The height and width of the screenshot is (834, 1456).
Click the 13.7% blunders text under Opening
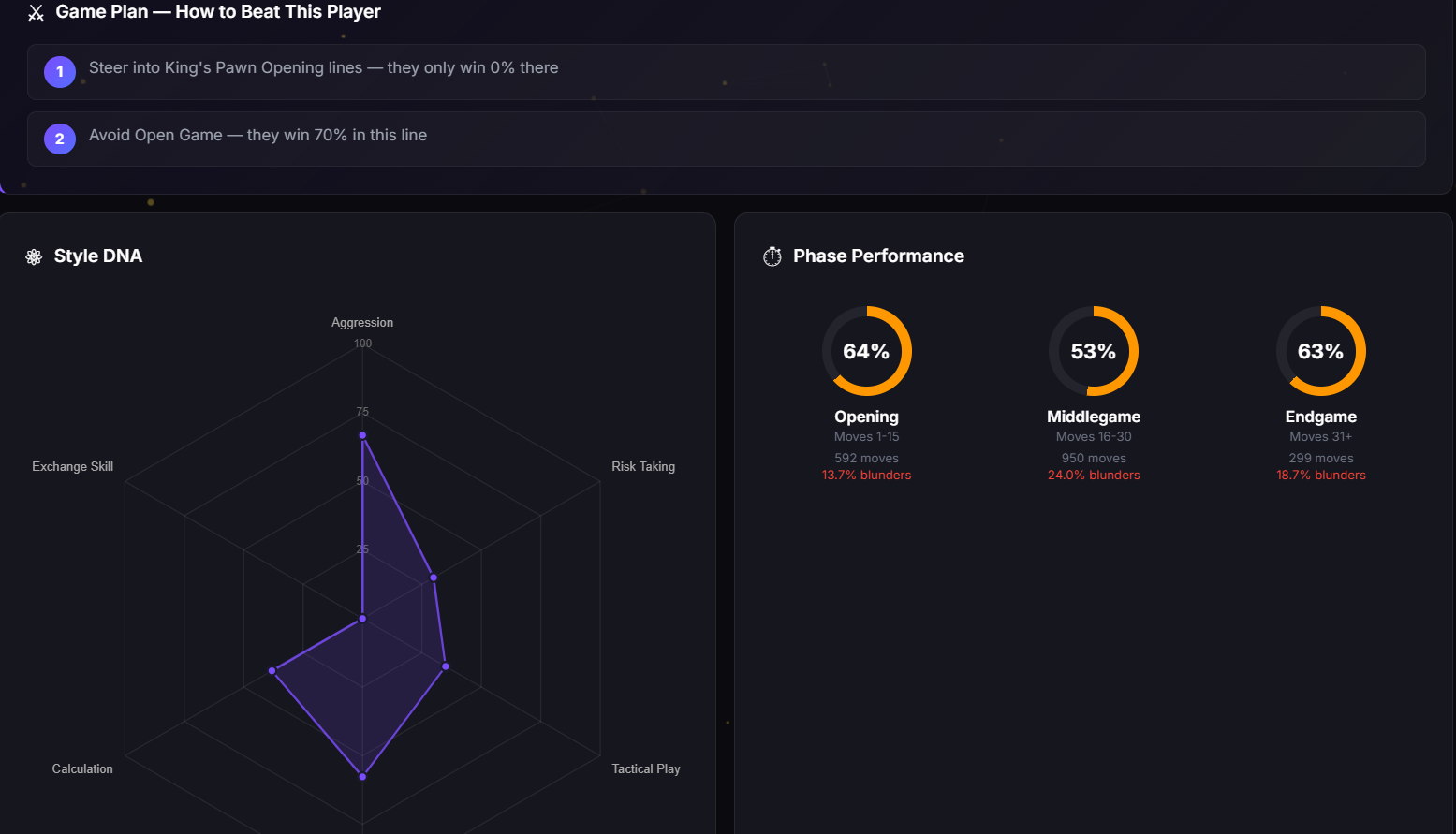tap(866, 475)
